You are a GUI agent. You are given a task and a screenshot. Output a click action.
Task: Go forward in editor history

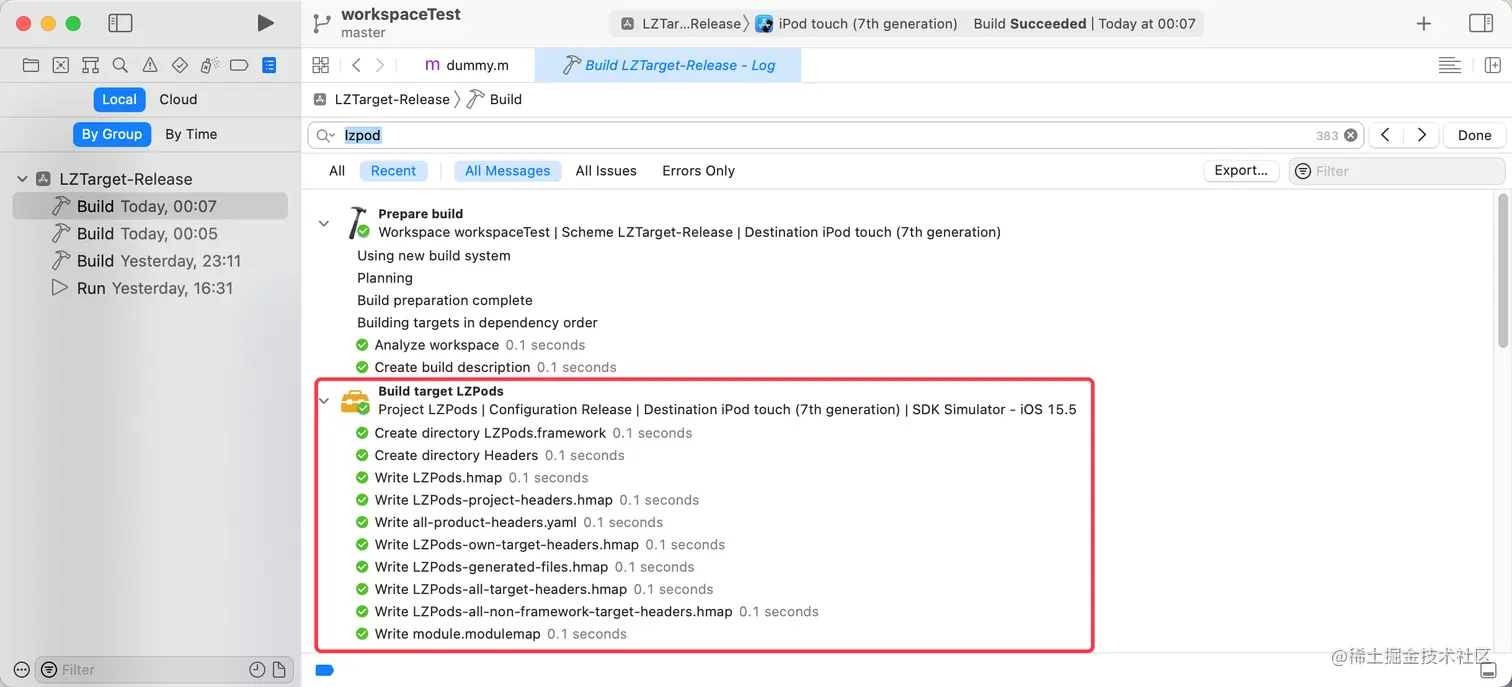click(x=380, y=65)
